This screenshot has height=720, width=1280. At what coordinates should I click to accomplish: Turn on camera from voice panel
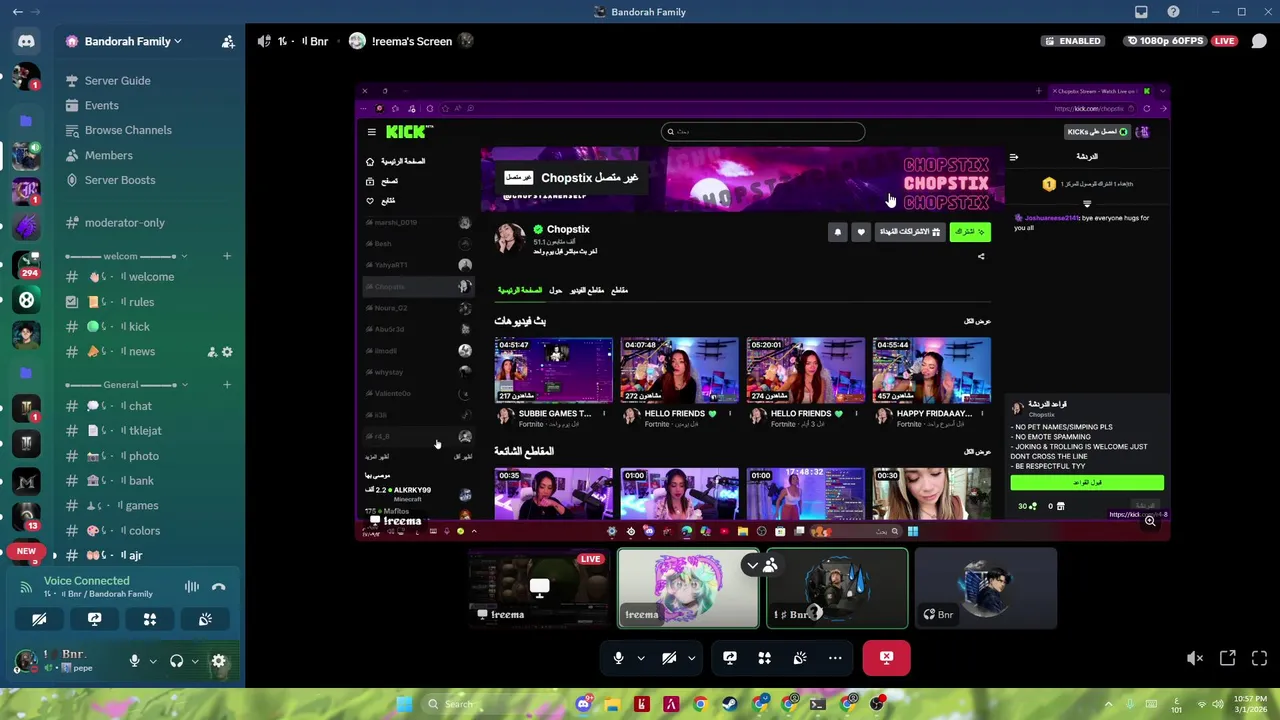(x=39, y=619)
